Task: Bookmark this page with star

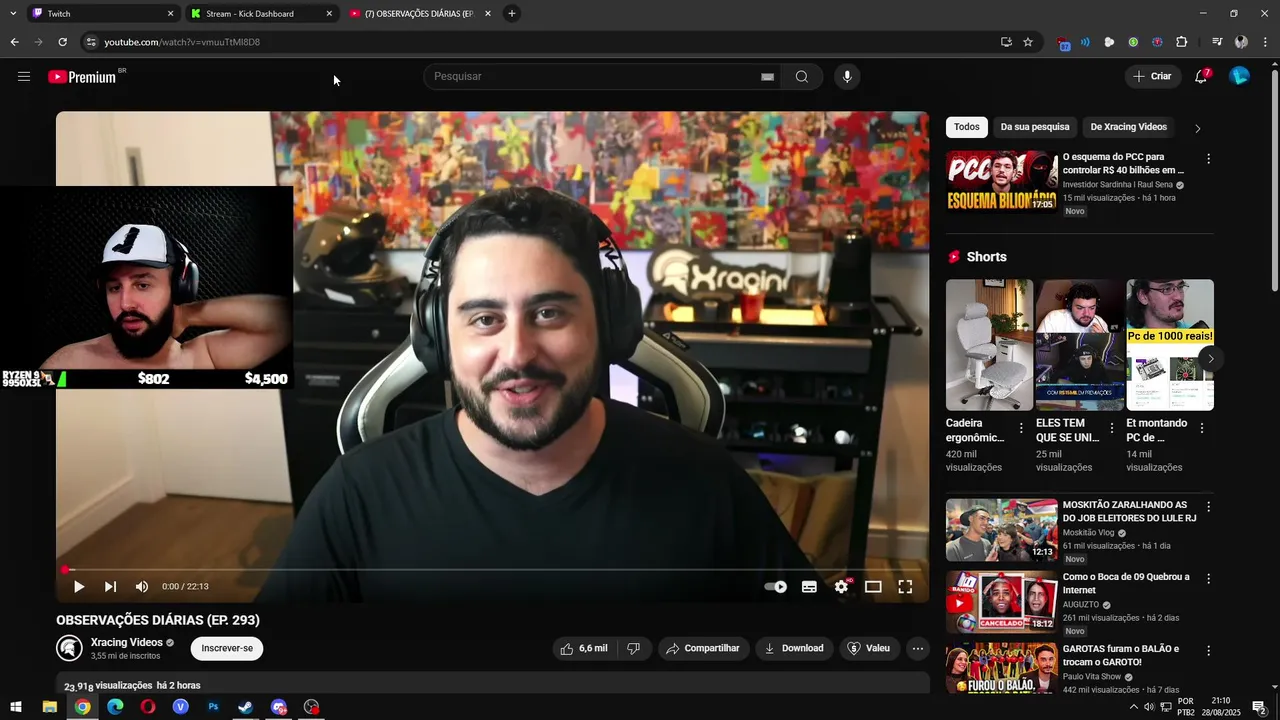Action: pyautogui.click(x=1028, y=42)
